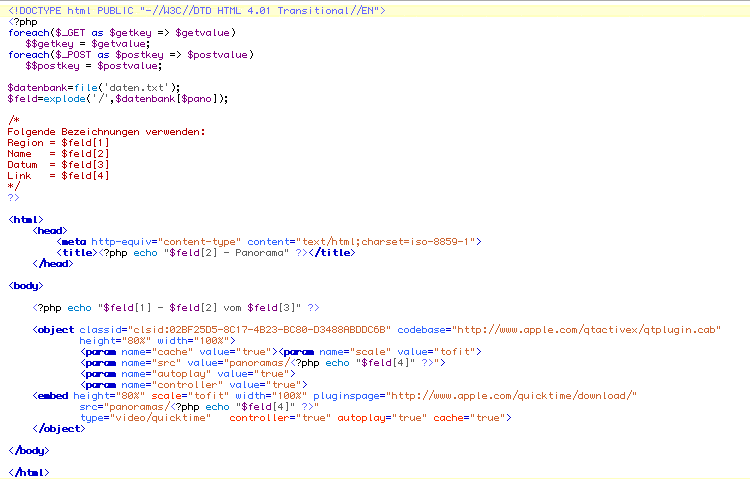750x494 pixels.
Task: Click the closing '</body>' tag
Action: point(29,450)
